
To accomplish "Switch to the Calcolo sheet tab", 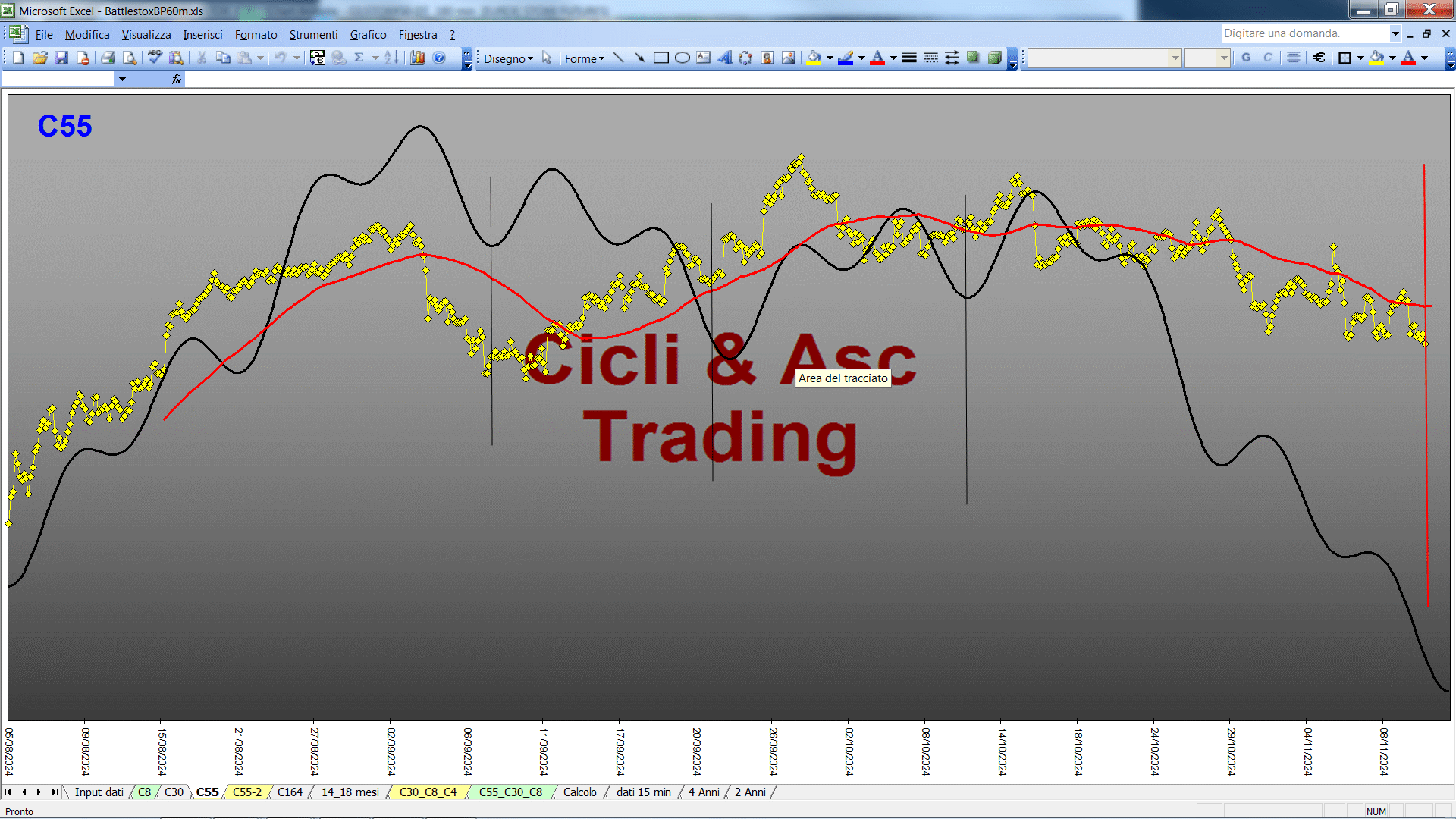I will coord(580,792).
